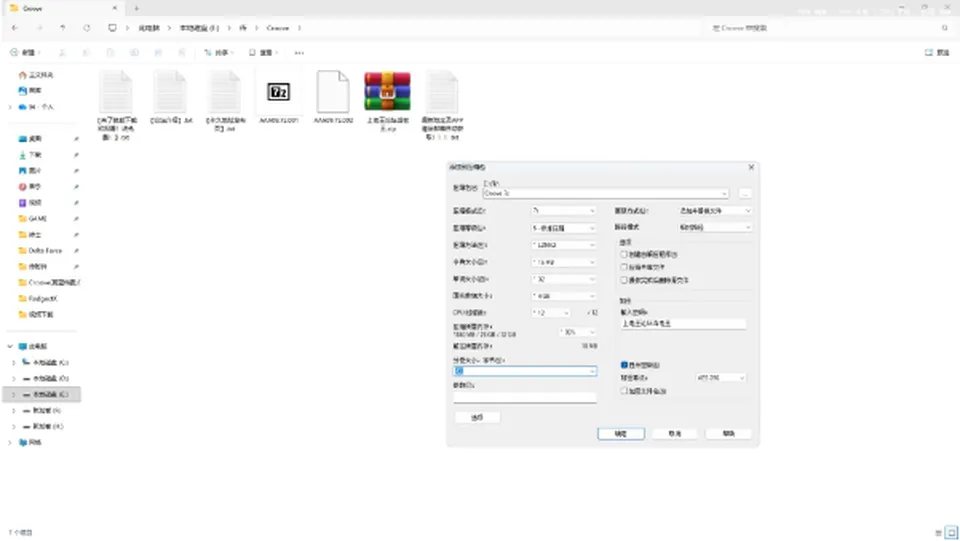Open the Sort menu in Explorer toolbar

219,53
